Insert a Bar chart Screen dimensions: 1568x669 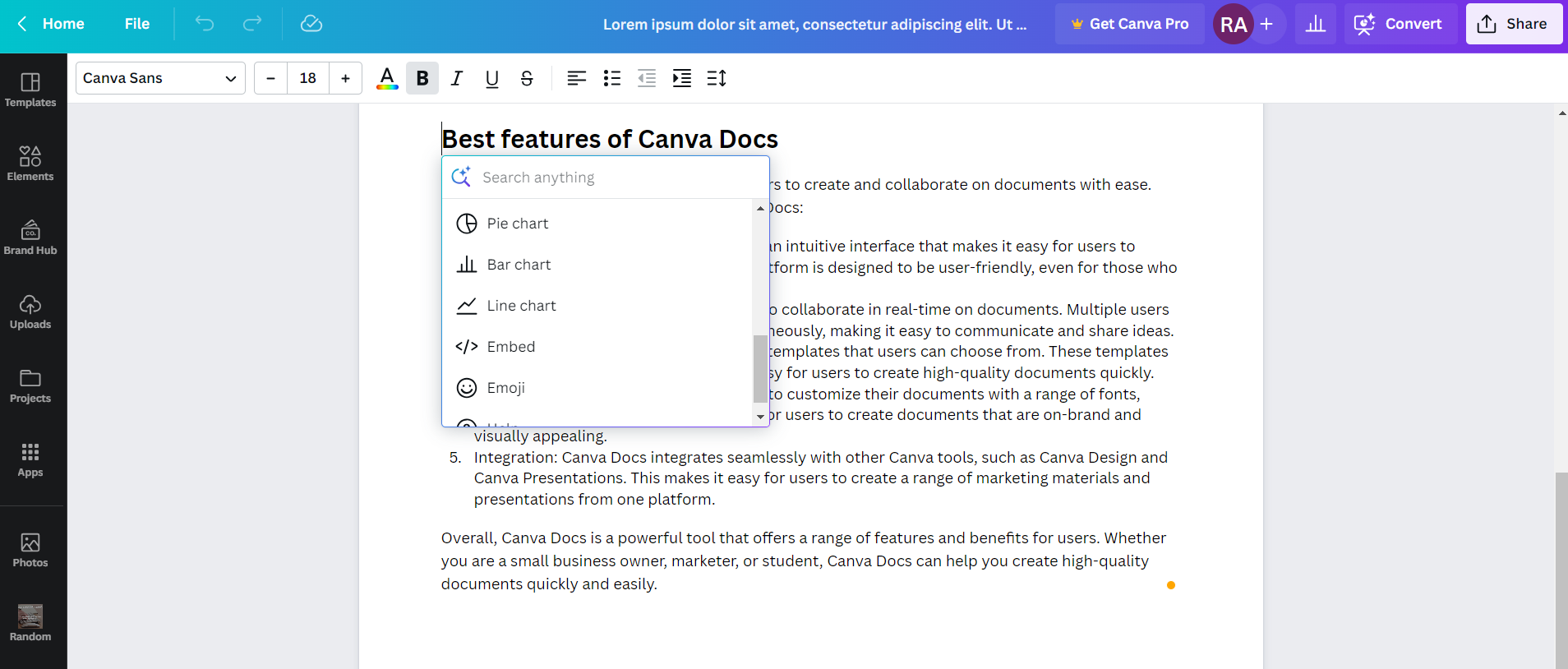[x=598, y=265]
